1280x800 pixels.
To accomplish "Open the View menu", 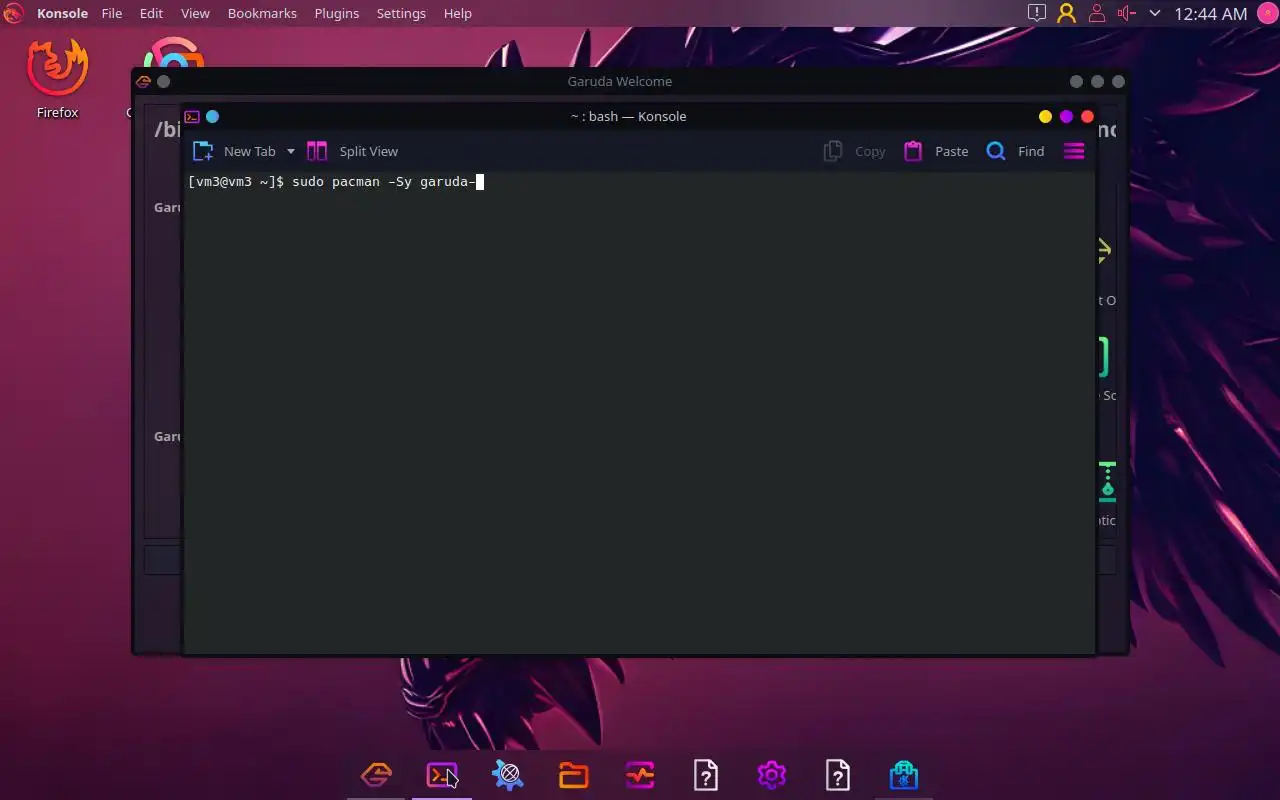I will [x=195, y=13].
